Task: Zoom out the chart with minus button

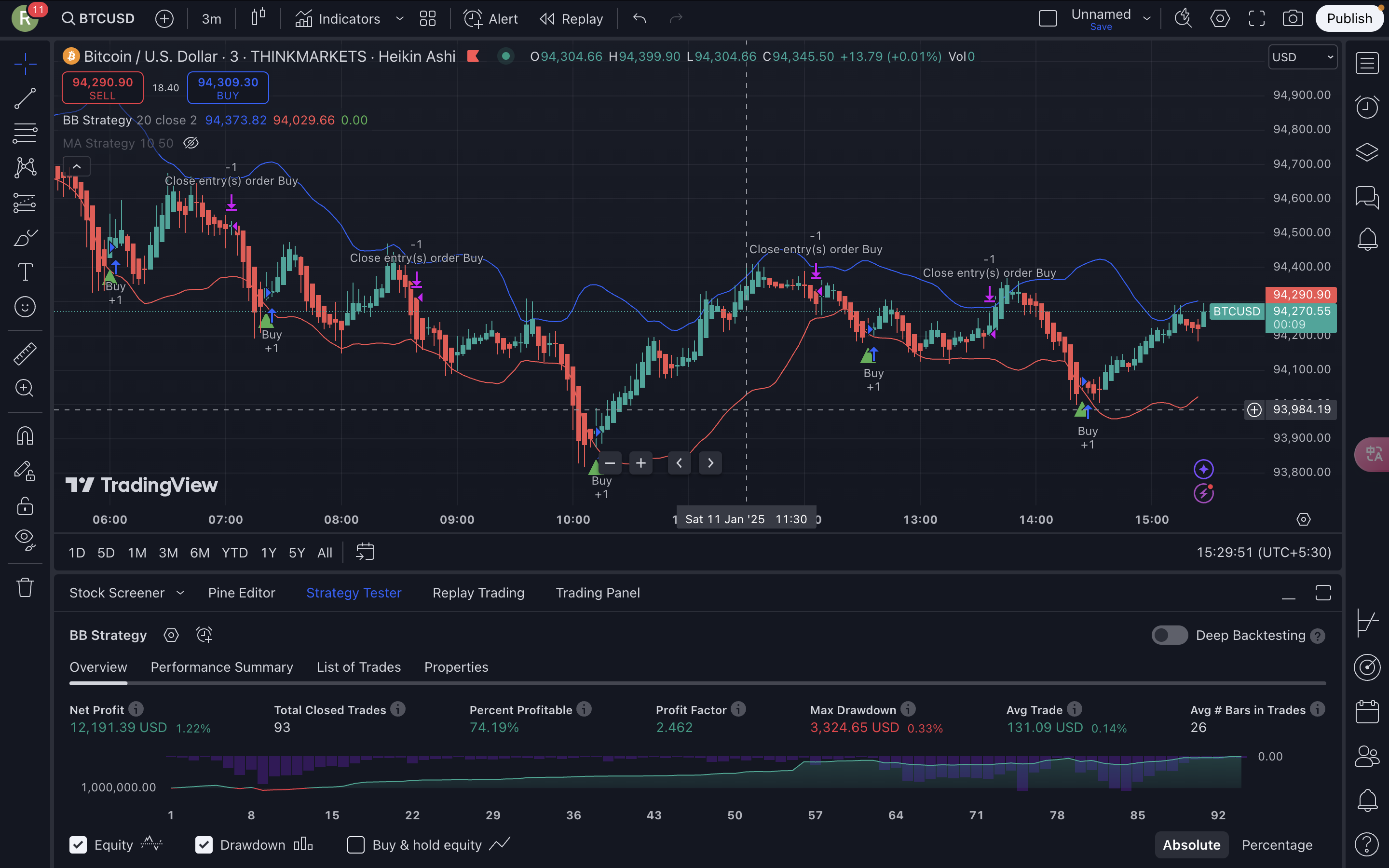Action: pos(610,463)
